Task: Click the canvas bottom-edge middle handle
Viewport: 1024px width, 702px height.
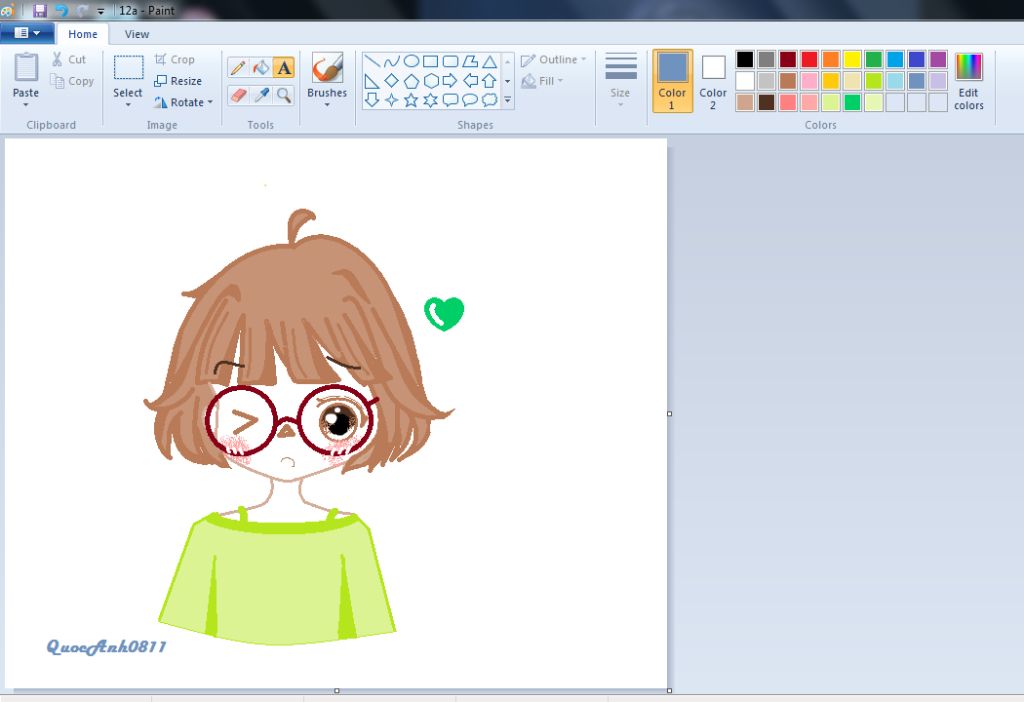Action: (x=336, y=690)
